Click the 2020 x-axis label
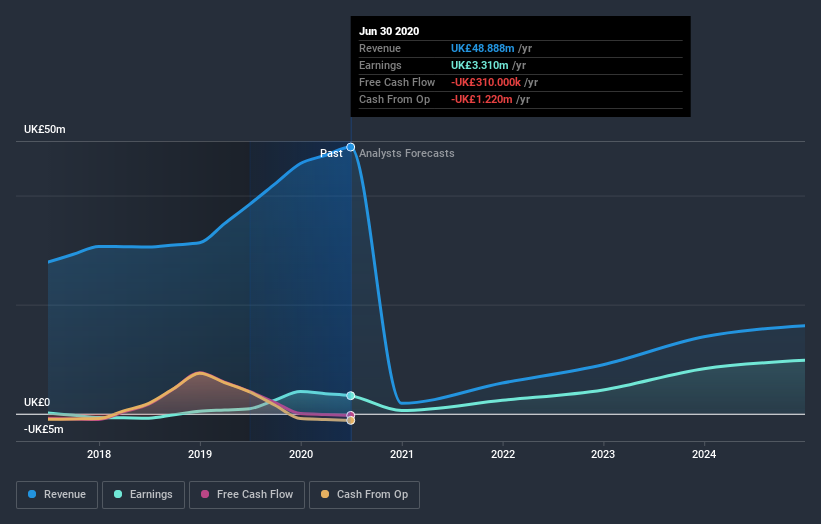Screen dimensions: 821x524 point(301,454)
